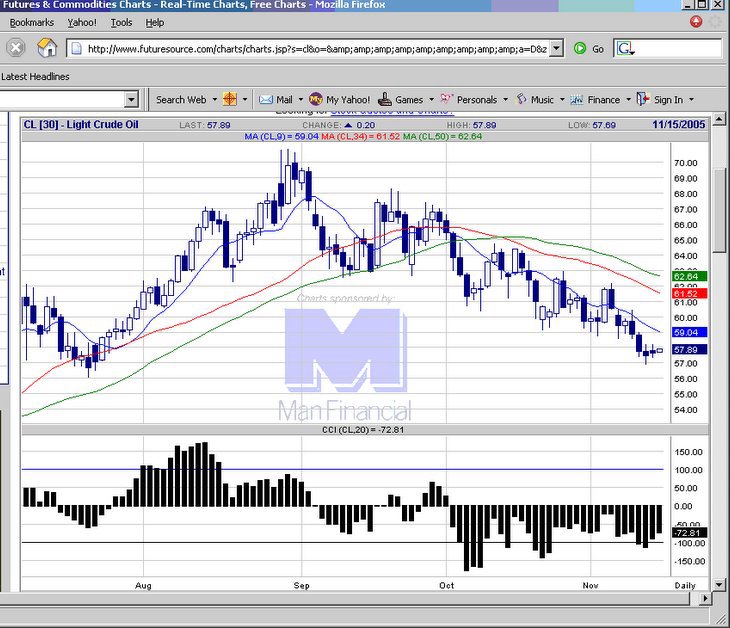The height and width of the screenshot is (628, 730).
Task: Expand the Music dropdown arrow
Action: [562, 100]
